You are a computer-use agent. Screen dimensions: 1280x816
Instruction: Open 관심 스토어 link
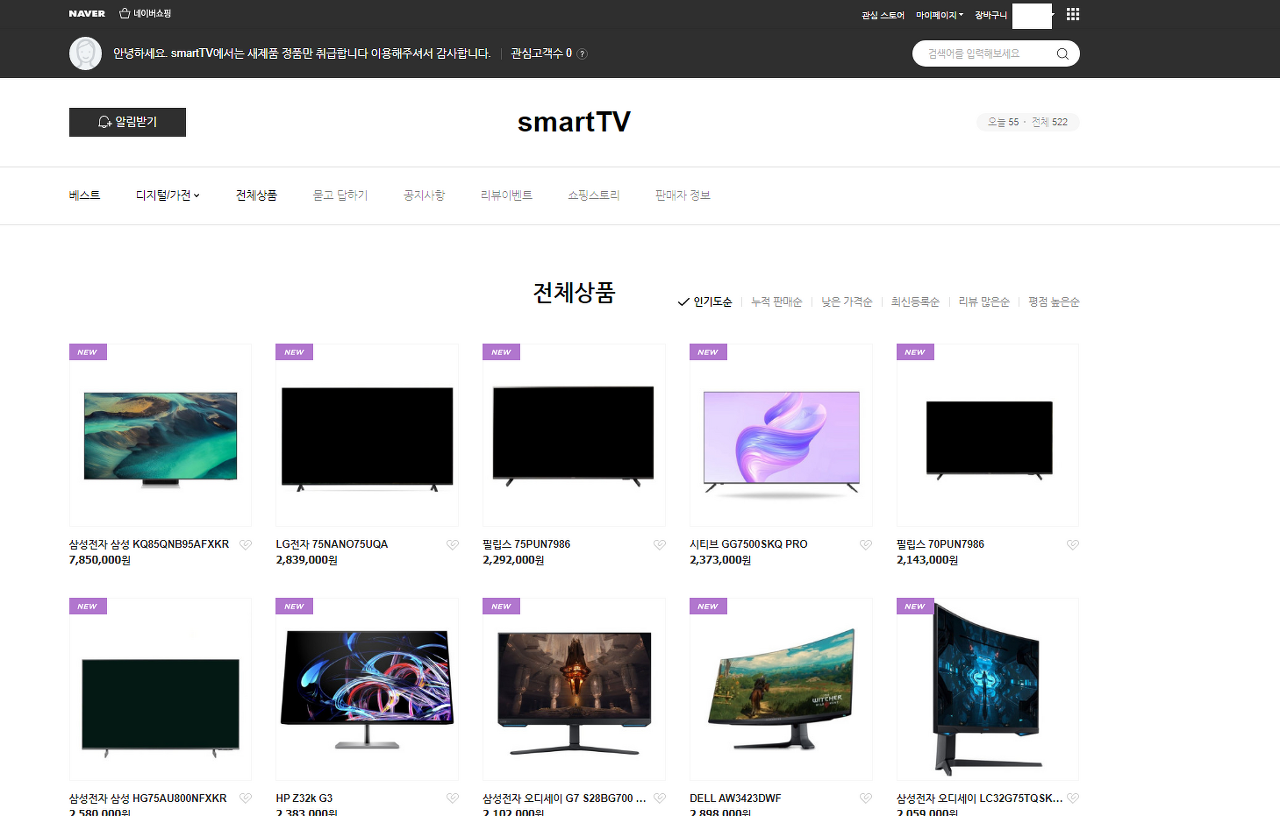tap(883, 15)
